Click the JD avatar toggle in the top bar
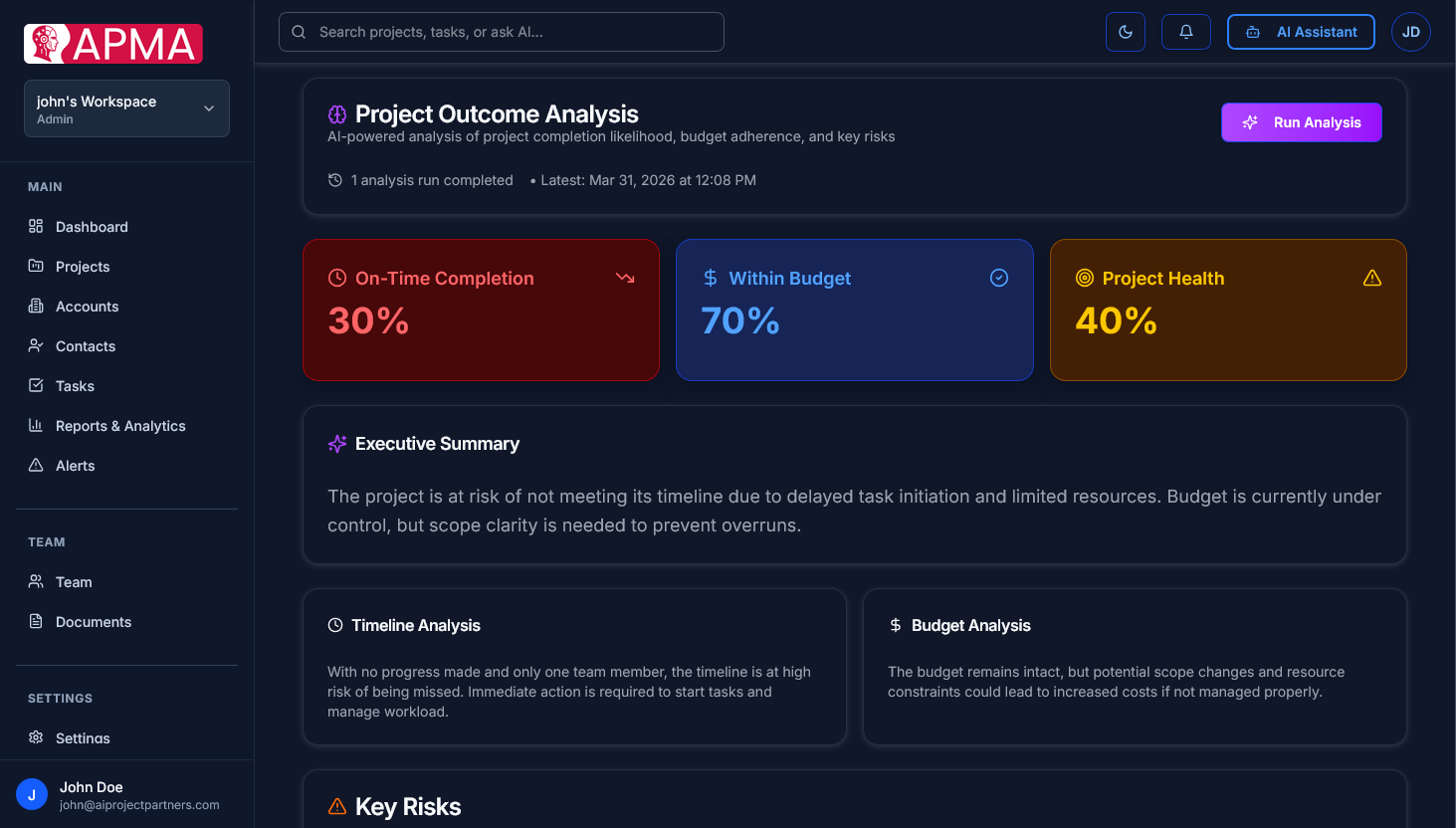This screenshot has width=1456, height=828. (x=1410, y=31)
